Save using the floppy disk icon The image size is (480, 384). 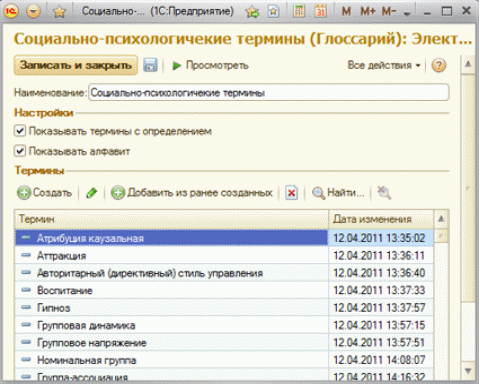[150, 65]
